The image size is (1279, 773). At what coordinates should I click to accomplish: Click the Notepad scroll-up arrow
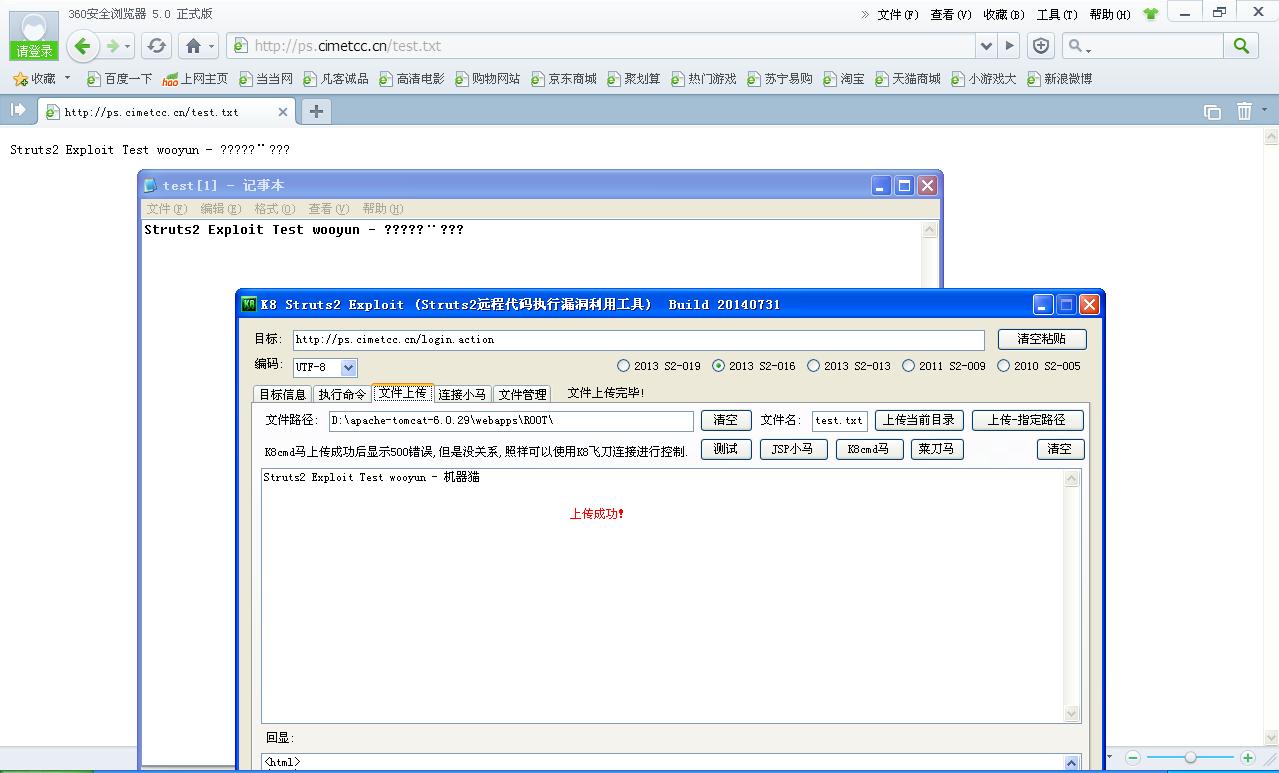point(929,230)
